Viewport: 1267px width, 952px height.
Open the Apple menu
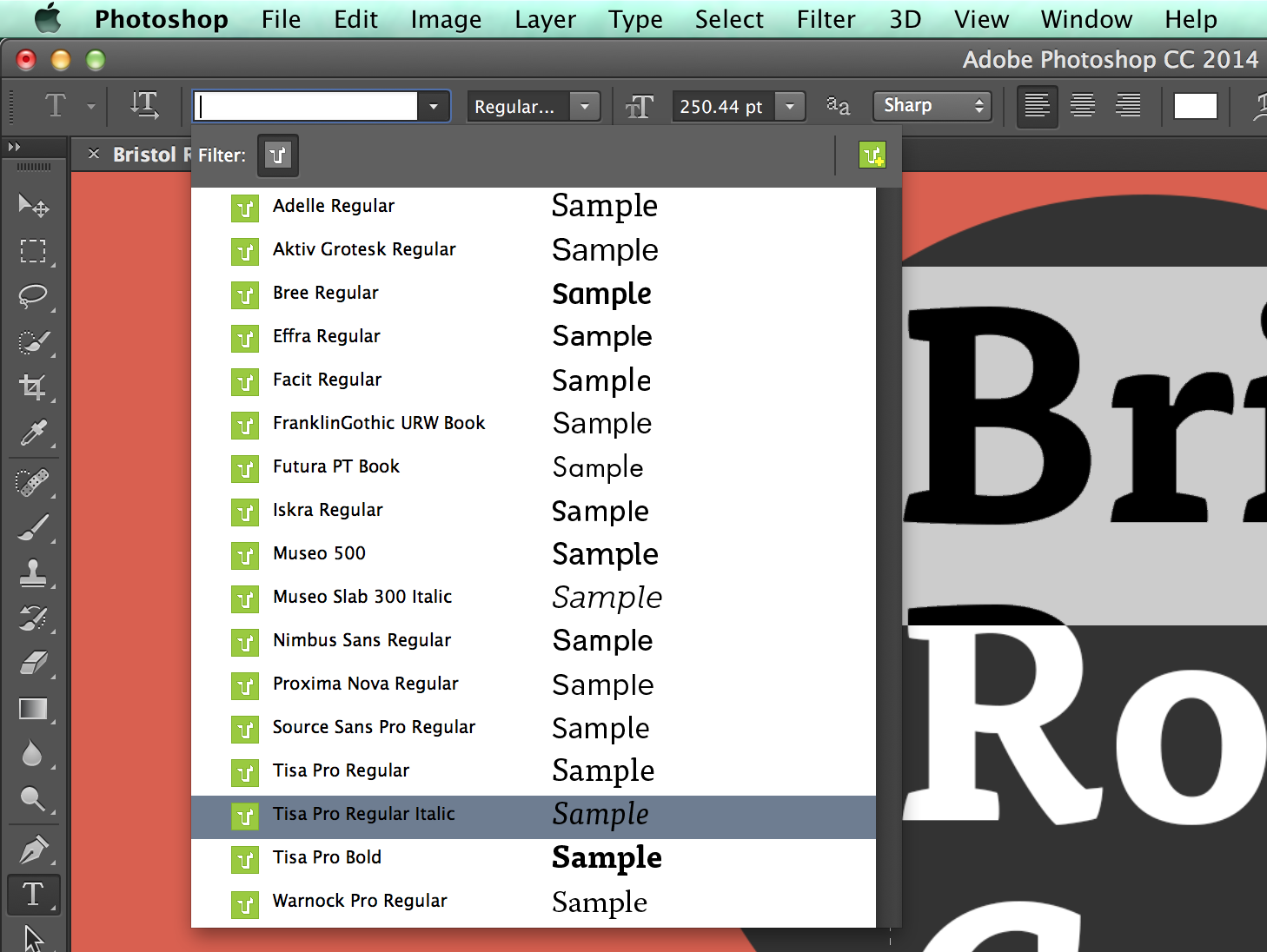(48, 18)
